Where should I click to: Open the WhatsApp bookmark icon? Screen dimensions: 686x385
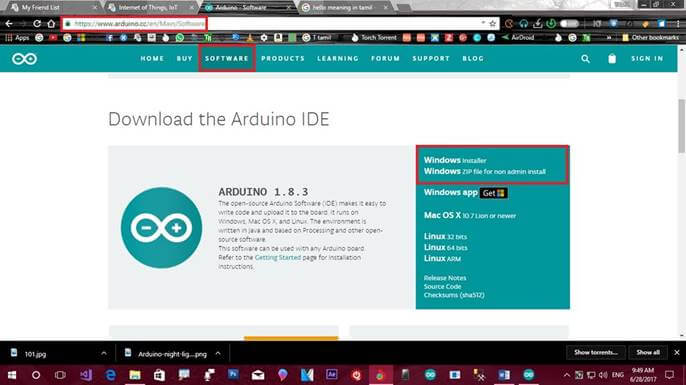click(180, 38)
